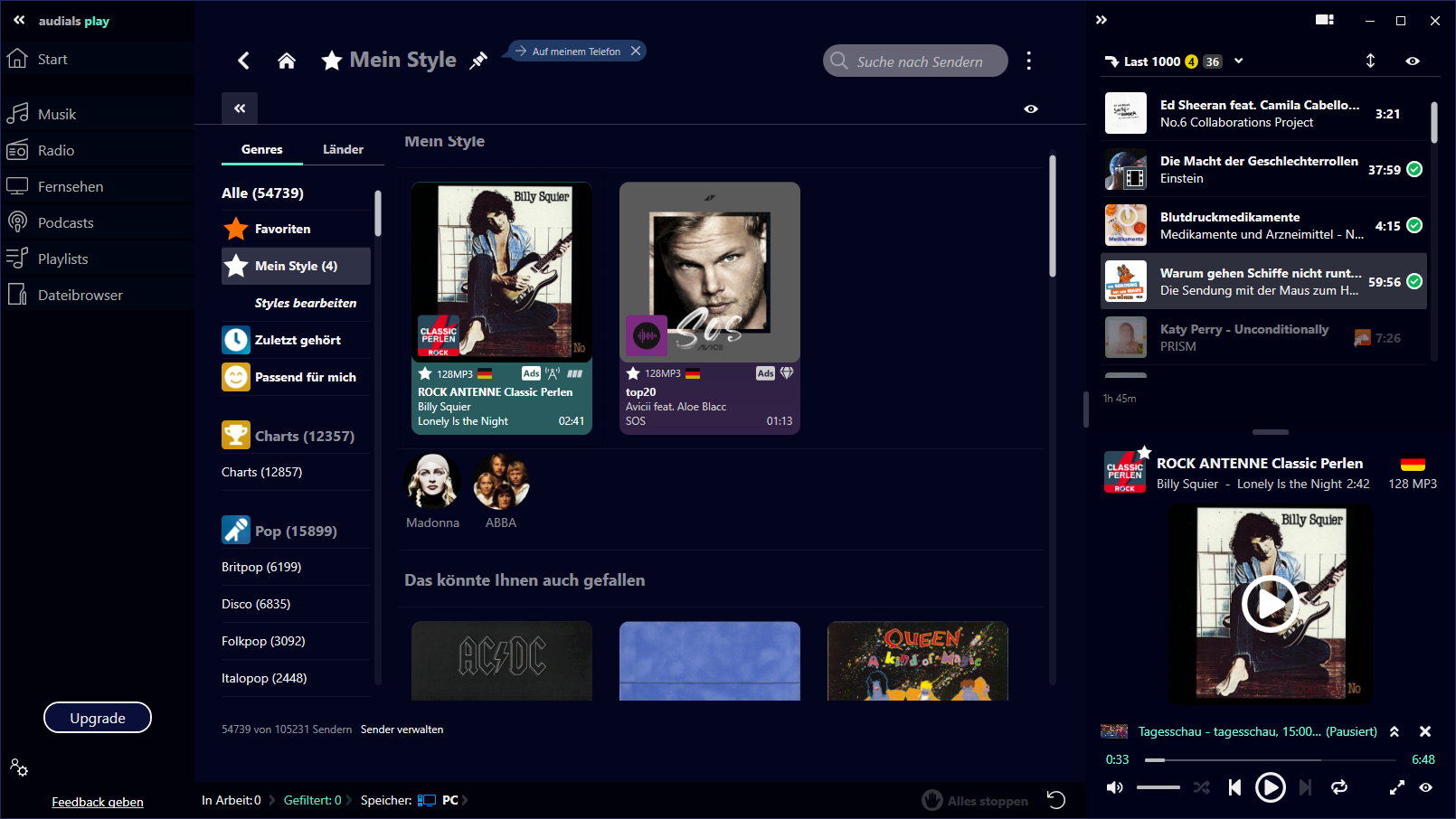
Task: Go to the Radio section
Action: (56, 150)
